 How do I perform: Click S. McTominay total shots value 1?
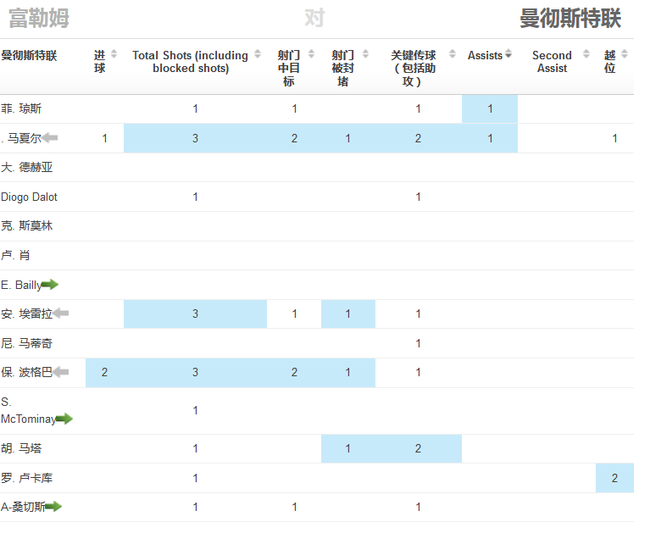195,410
